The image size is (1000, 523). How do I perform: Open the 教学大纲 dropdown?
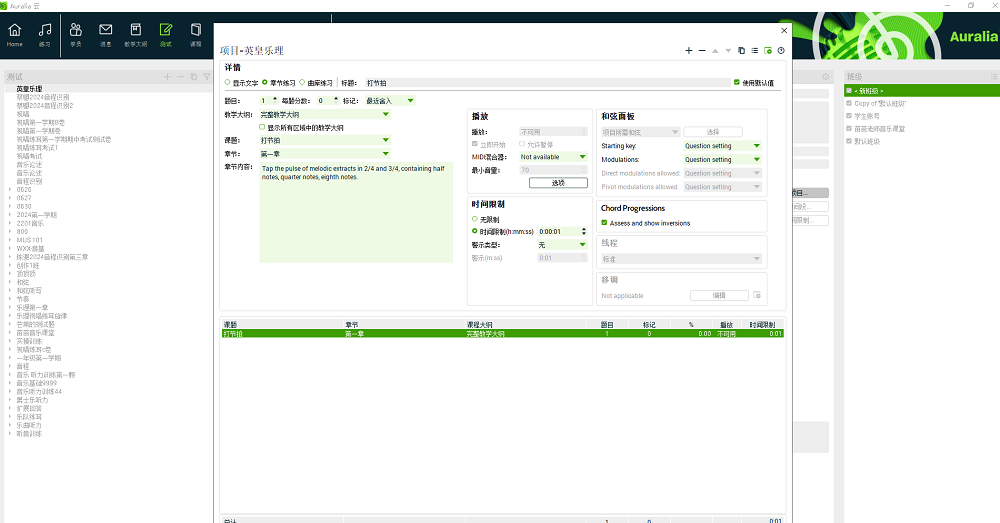pos(325,114)
